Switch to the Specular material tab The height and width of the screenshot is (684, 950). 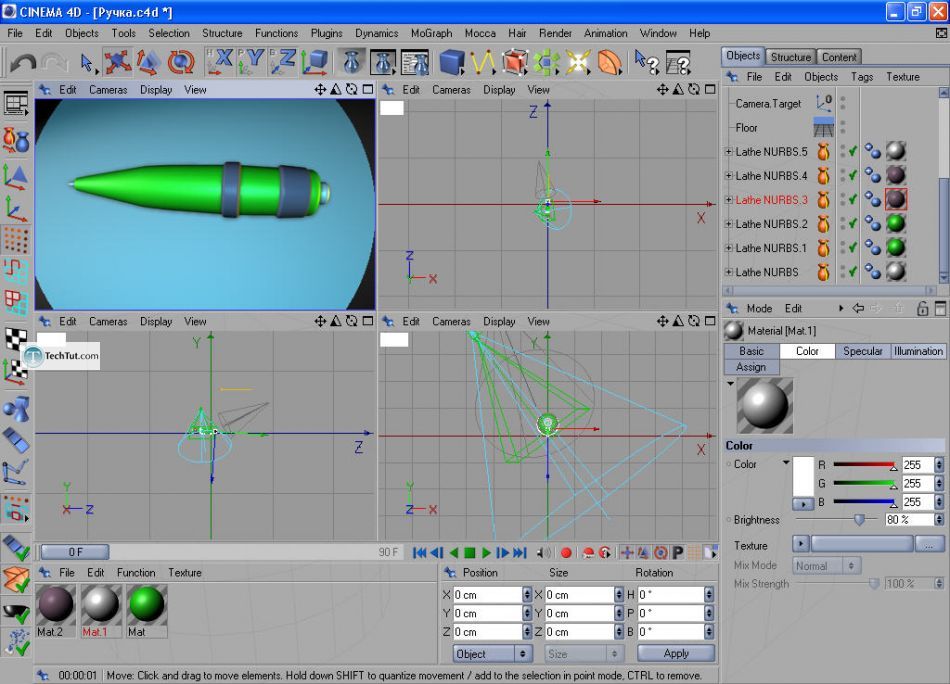click(x=862, y=351)
